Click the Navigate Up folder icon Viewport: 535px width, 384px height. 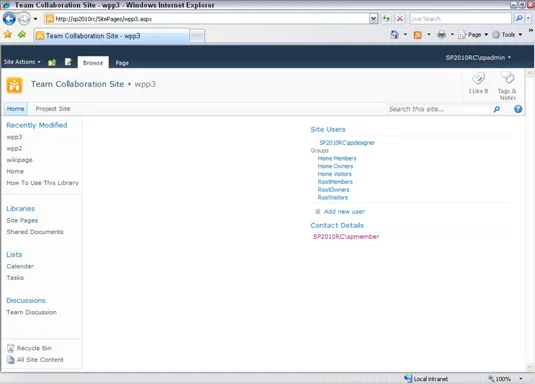[52, 62]
